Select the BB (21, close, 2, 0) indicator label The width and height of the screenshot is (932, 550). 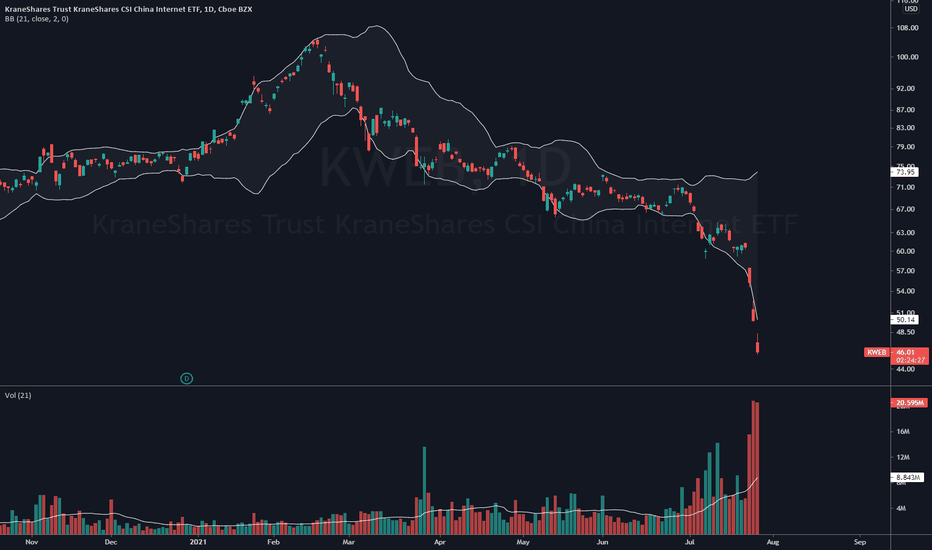tap(36, 19)
